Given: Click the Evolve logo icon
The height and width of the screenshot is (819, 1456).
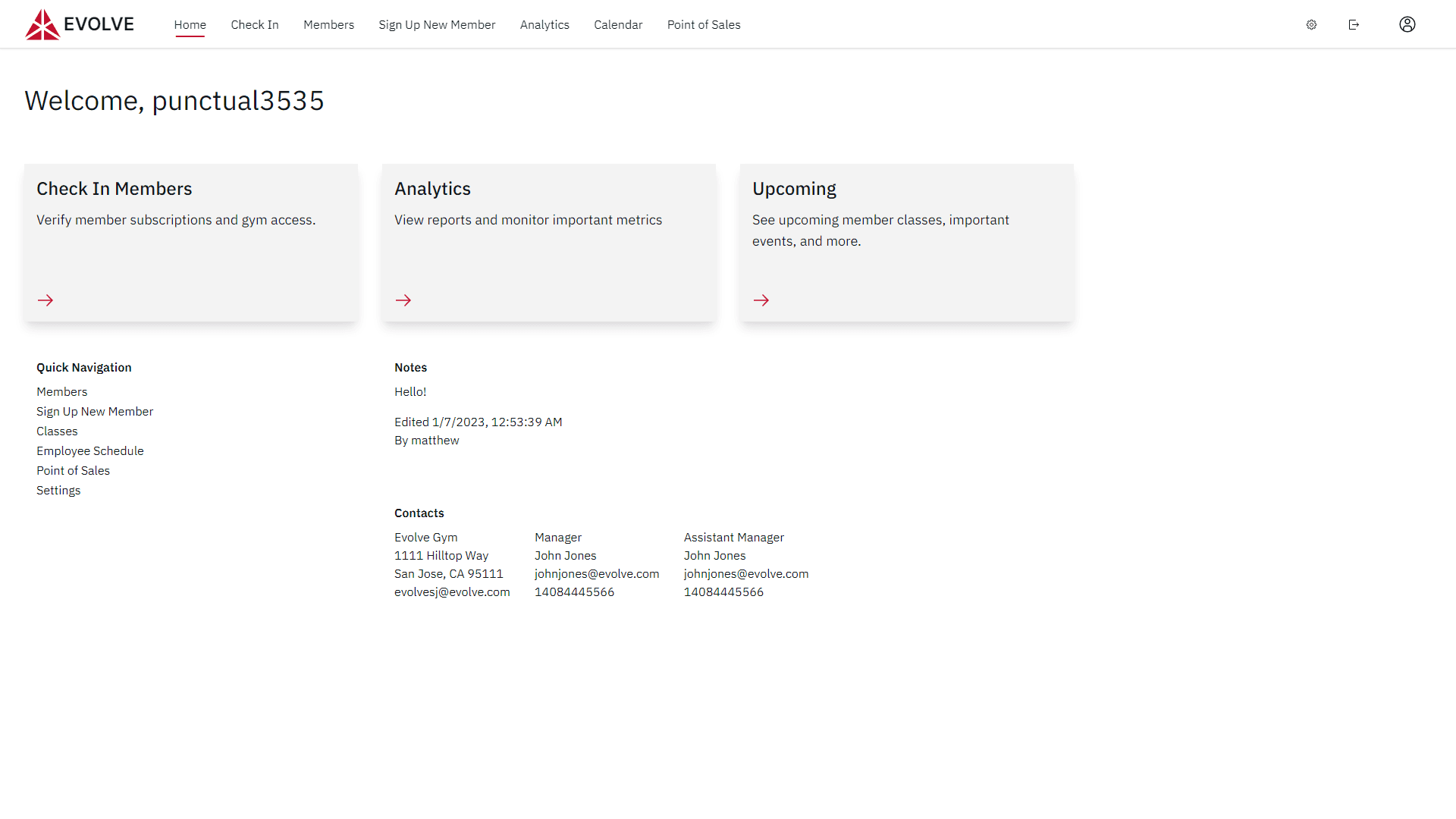Looking at the screenshot, I should (x=42, y=24).
